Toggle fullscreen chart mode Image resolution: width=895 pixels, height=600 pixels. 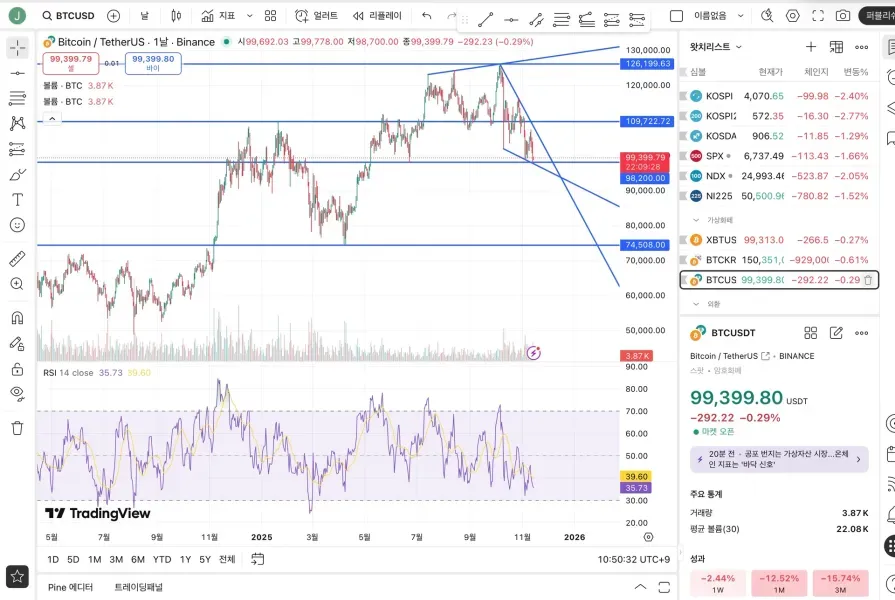[818, 16]
